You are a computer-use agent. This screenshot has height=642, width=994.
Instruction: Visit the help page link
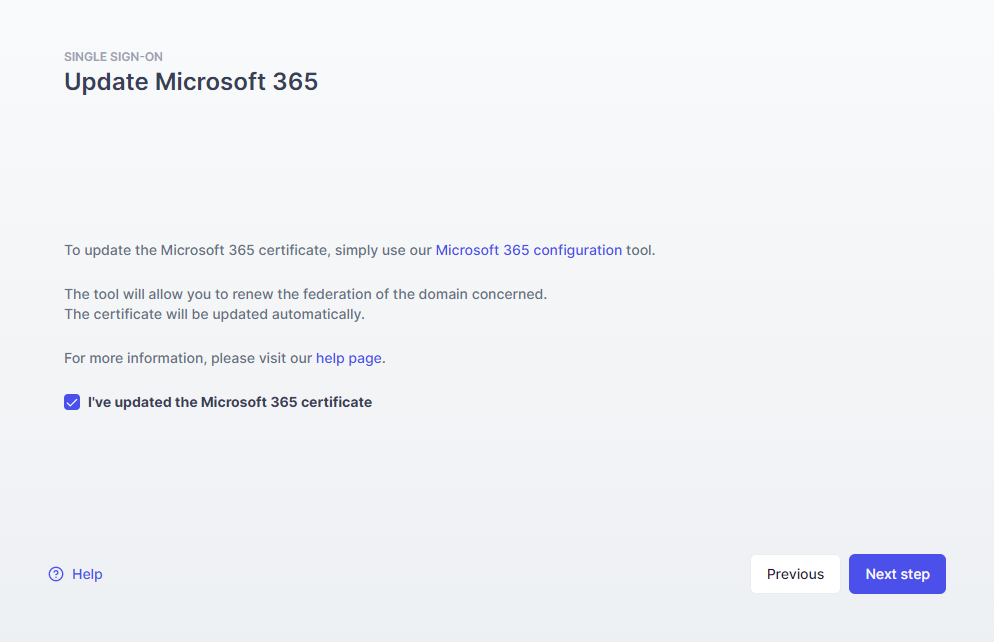[349, 357]
